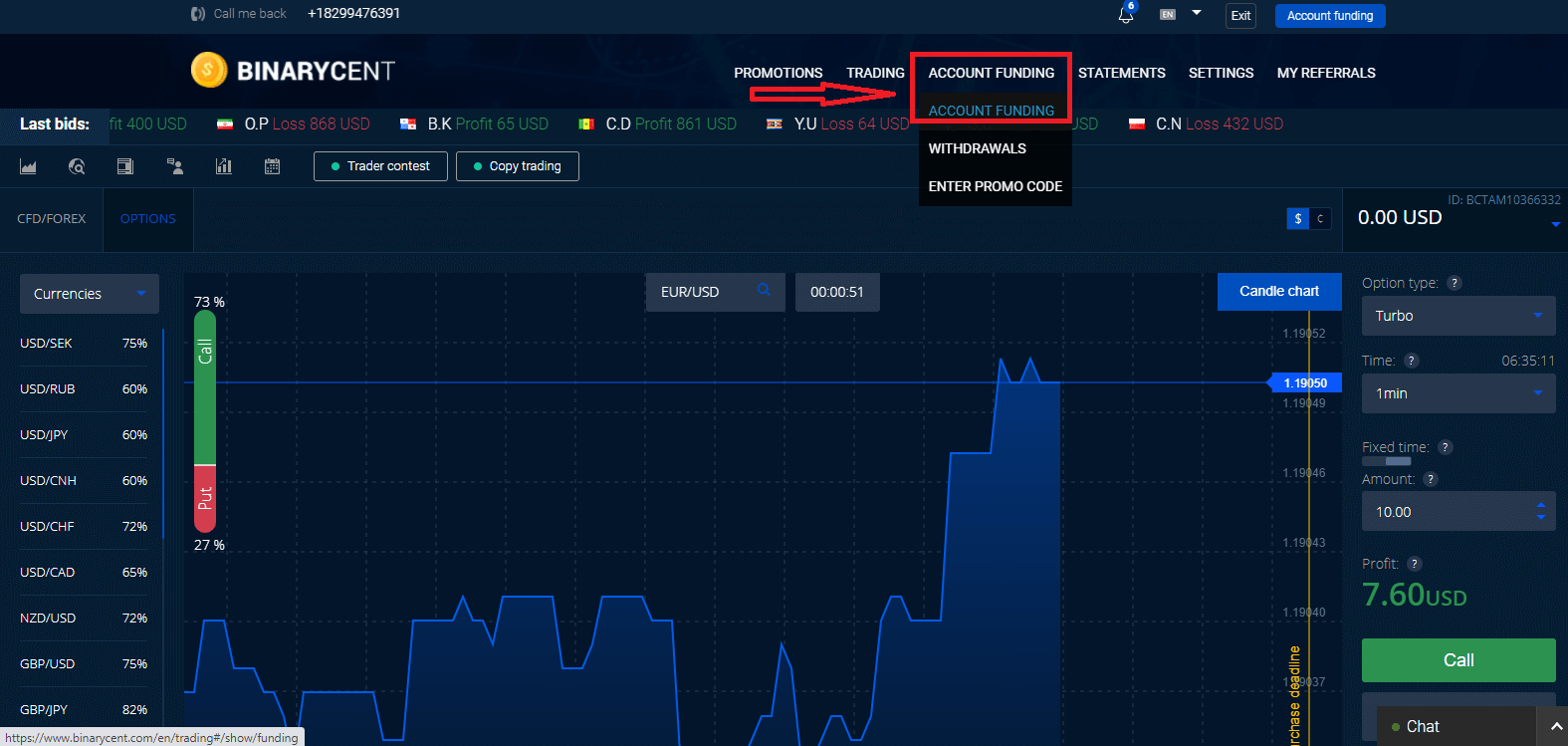1568x746 pixels.
Task: Select USD/CHF currency pair
Action: (x=84, y=527)
